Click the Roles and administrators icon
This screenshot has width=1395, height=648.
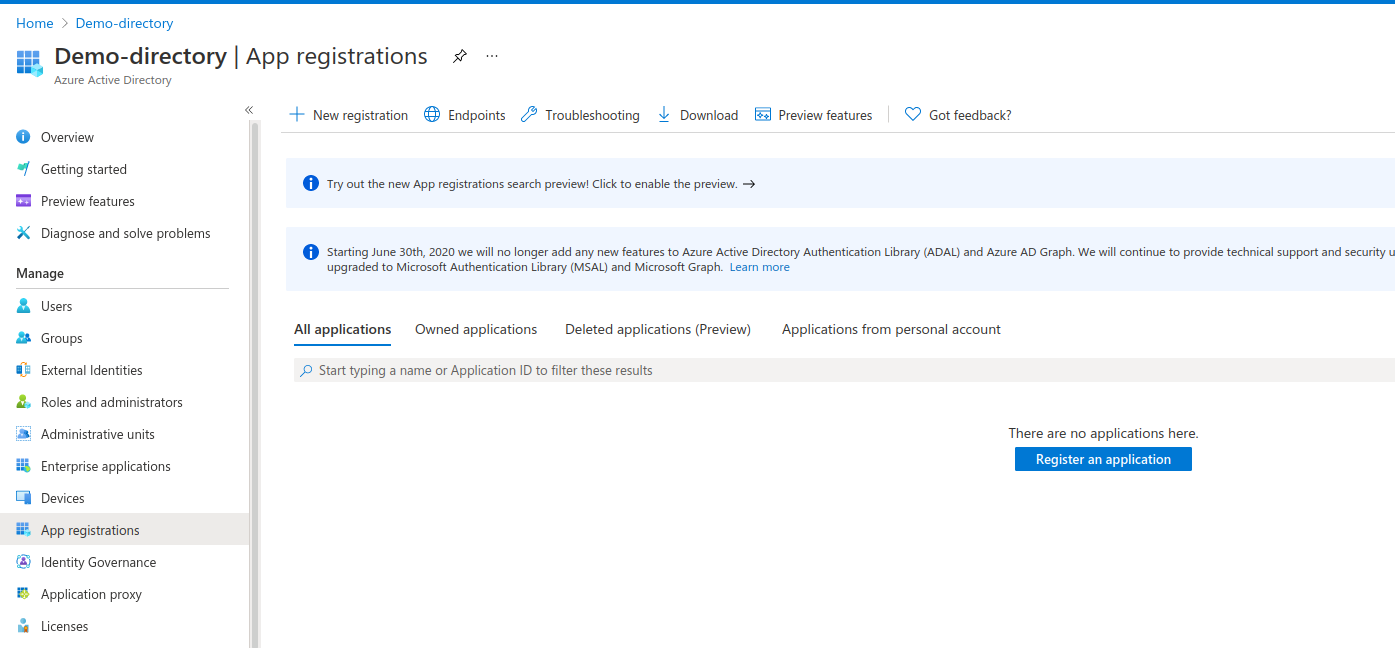23,402
